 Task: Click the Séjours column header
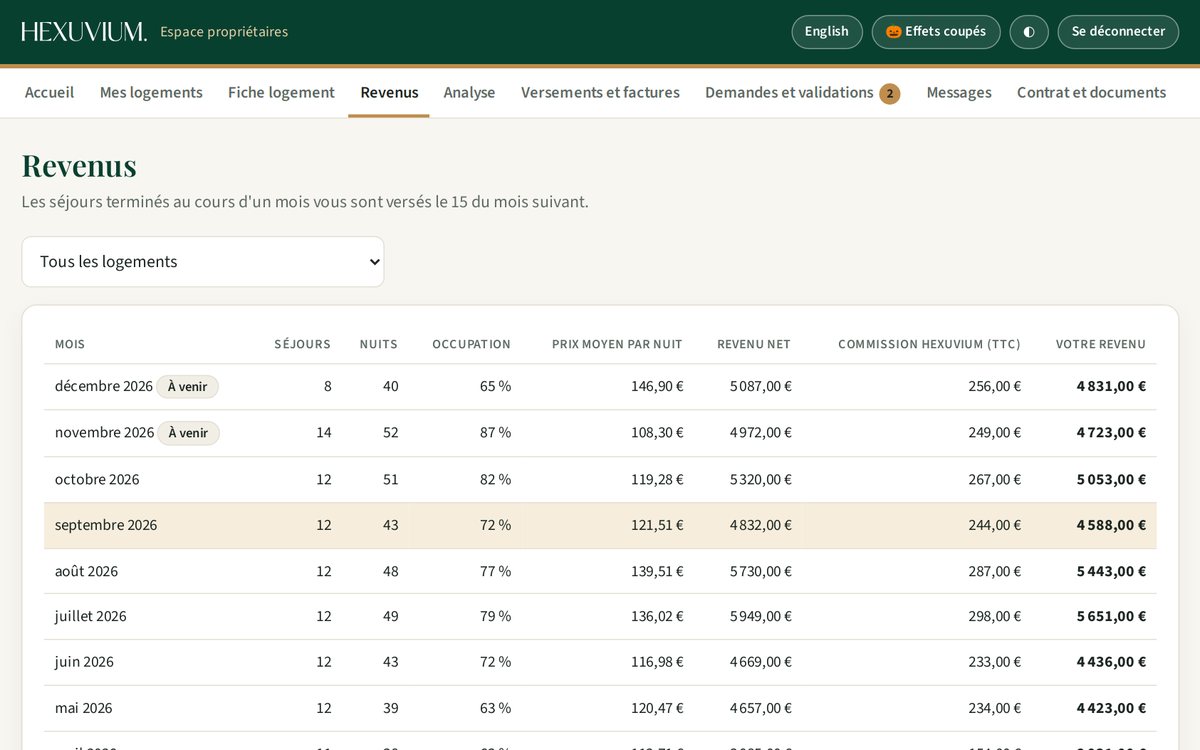(302, 344)
